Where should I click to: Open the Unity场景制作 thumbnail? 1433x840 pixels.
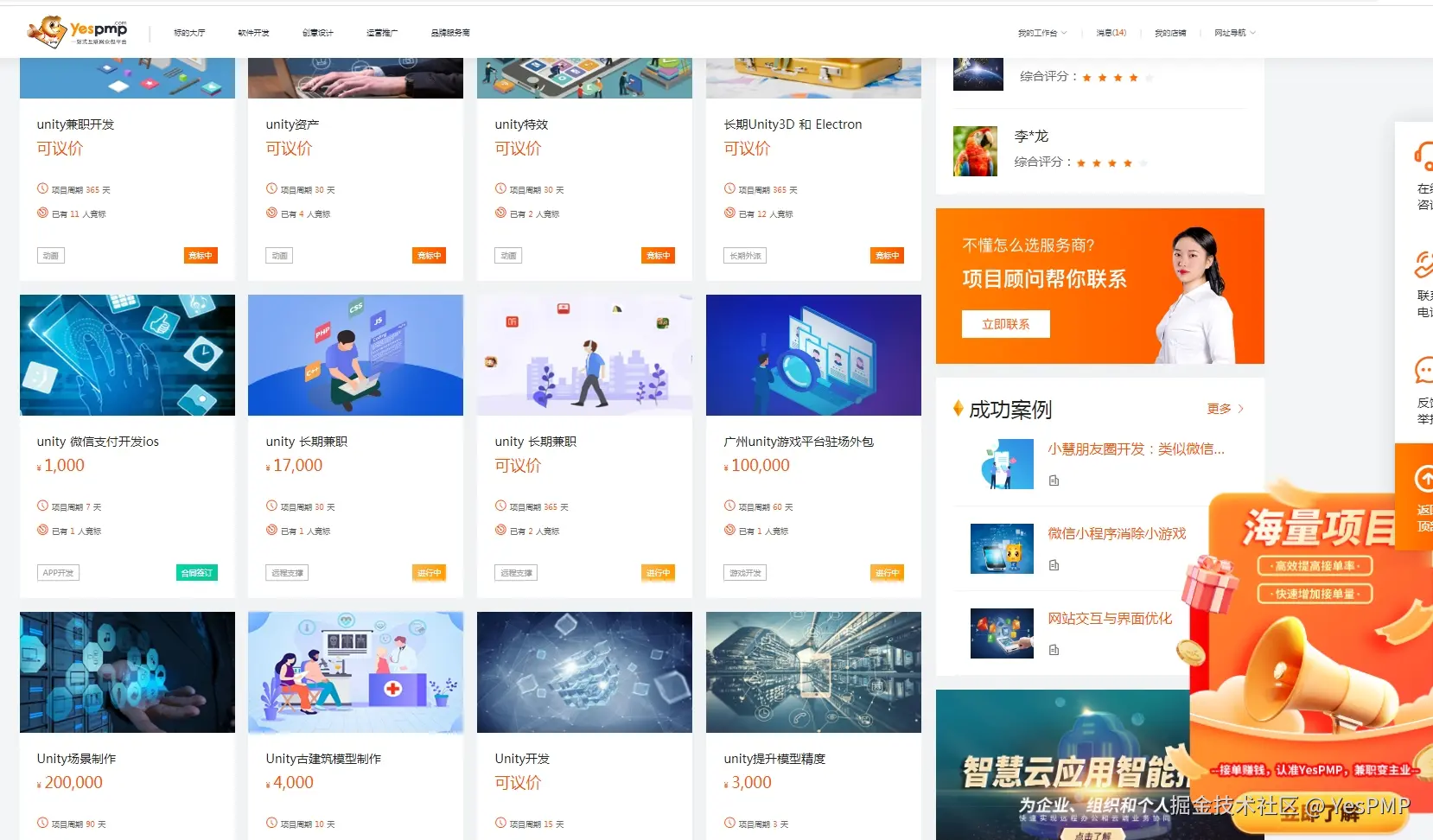127,672
